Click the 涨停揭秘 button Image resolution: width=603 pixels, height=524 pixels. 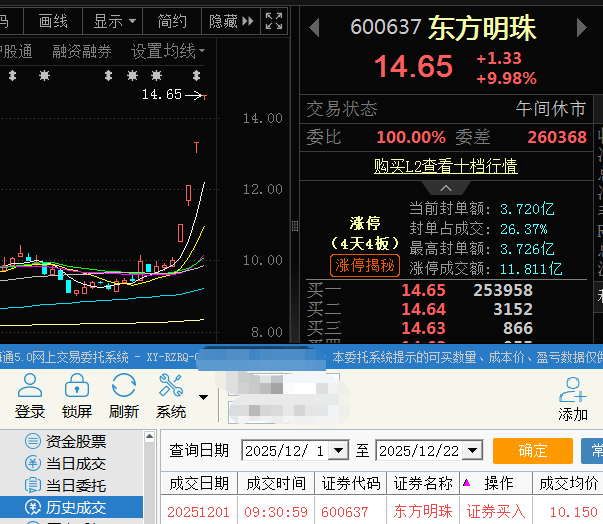click(365, 265)
